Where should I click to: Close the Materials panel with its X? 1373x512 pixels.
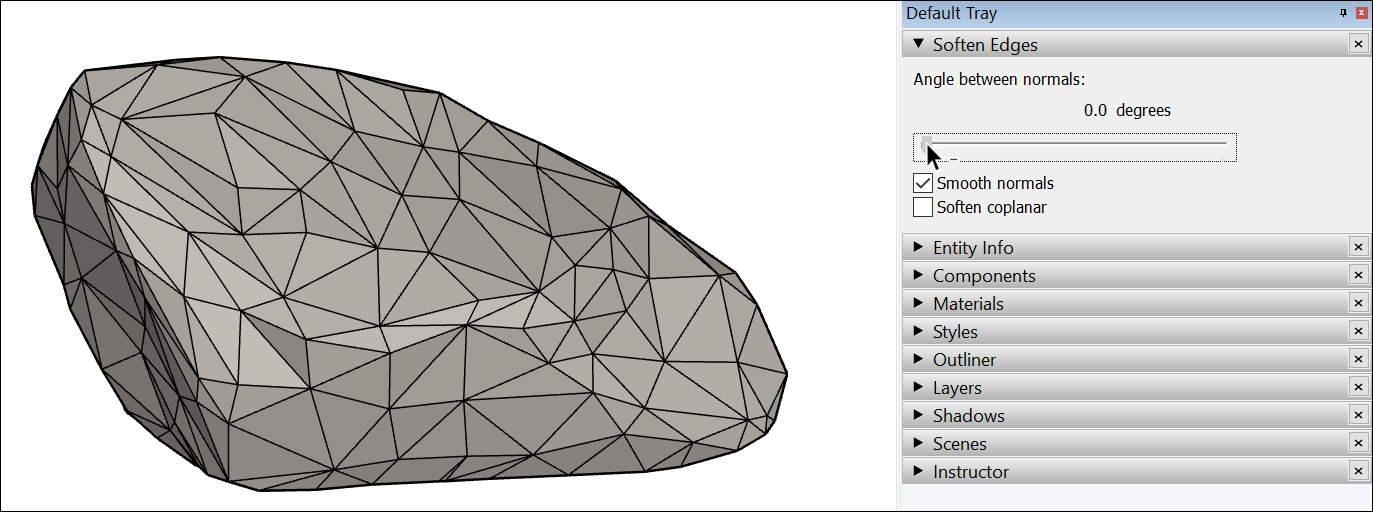(1358, 303)
